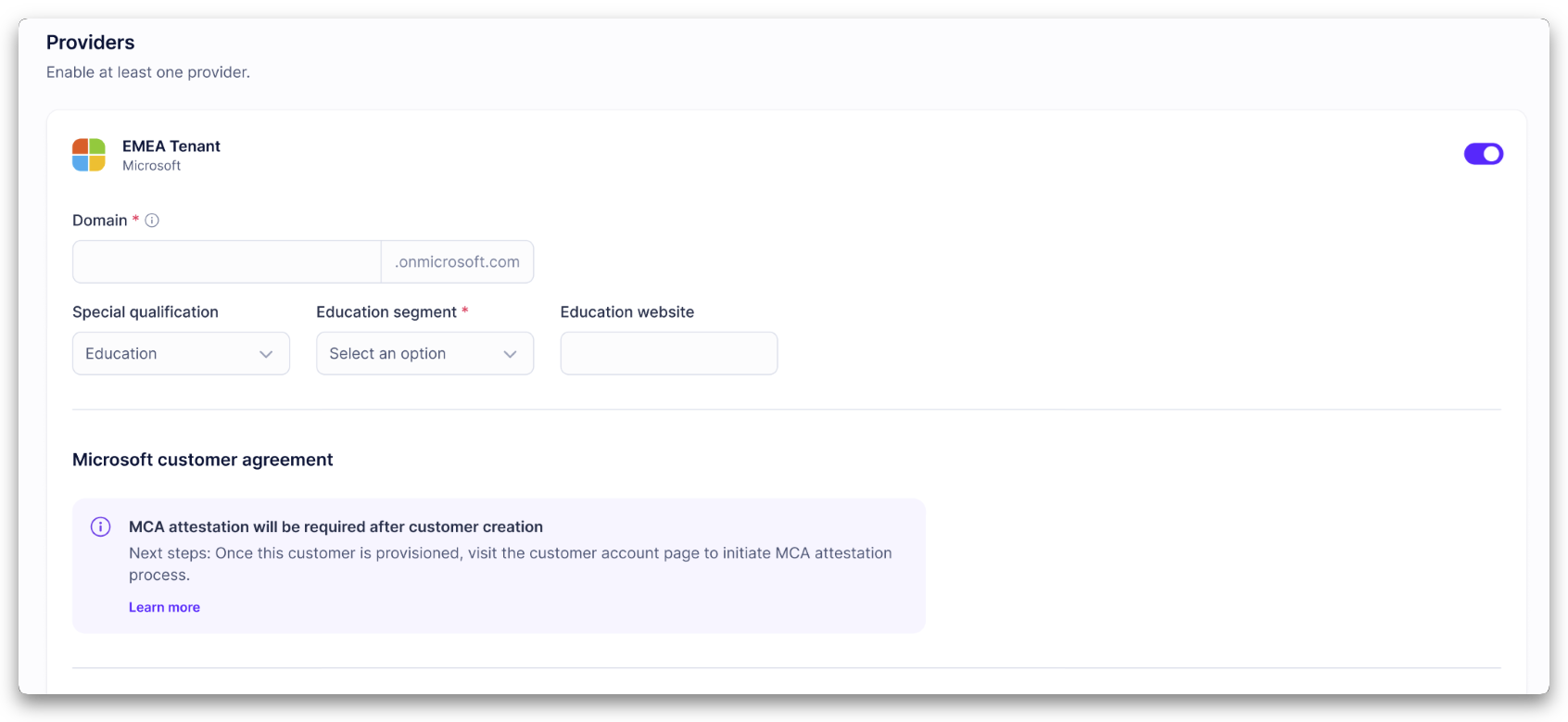Screen dimensions: 1568x722
Task: Click the Domain field label
Action: [x=100, y=221]
